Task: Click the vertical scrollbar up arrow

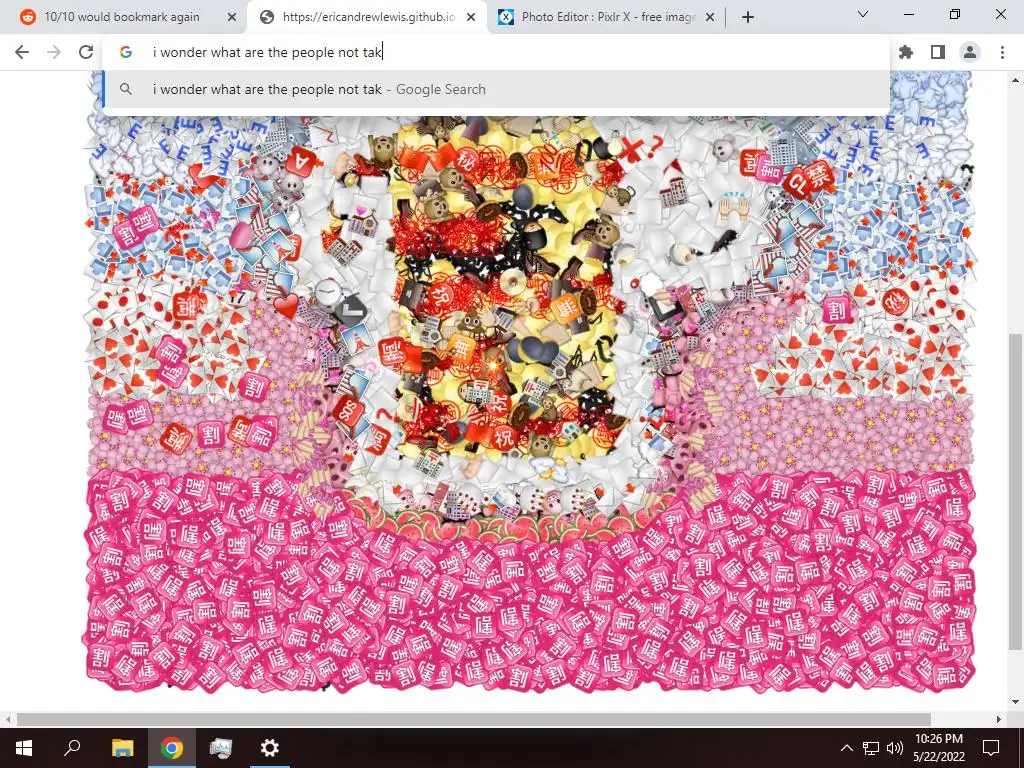Action: click(x=1015, y=80)
